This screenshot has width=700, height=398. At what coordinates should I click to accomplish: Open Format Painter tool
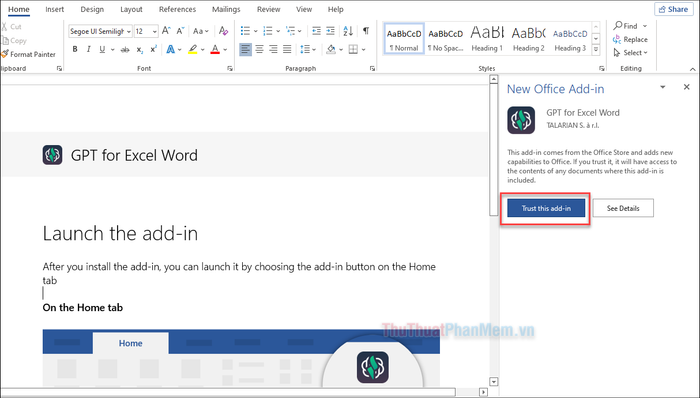pyautogui.click(x=29, y=54)
